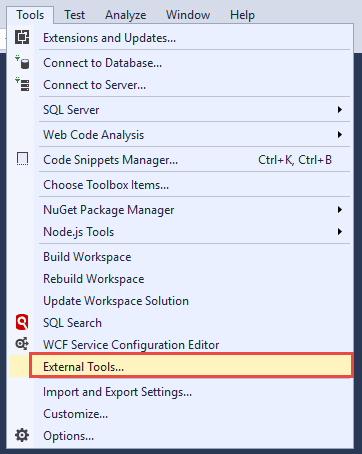Expand the NuGet Package Manager submenu arrow

coord(340,210)
